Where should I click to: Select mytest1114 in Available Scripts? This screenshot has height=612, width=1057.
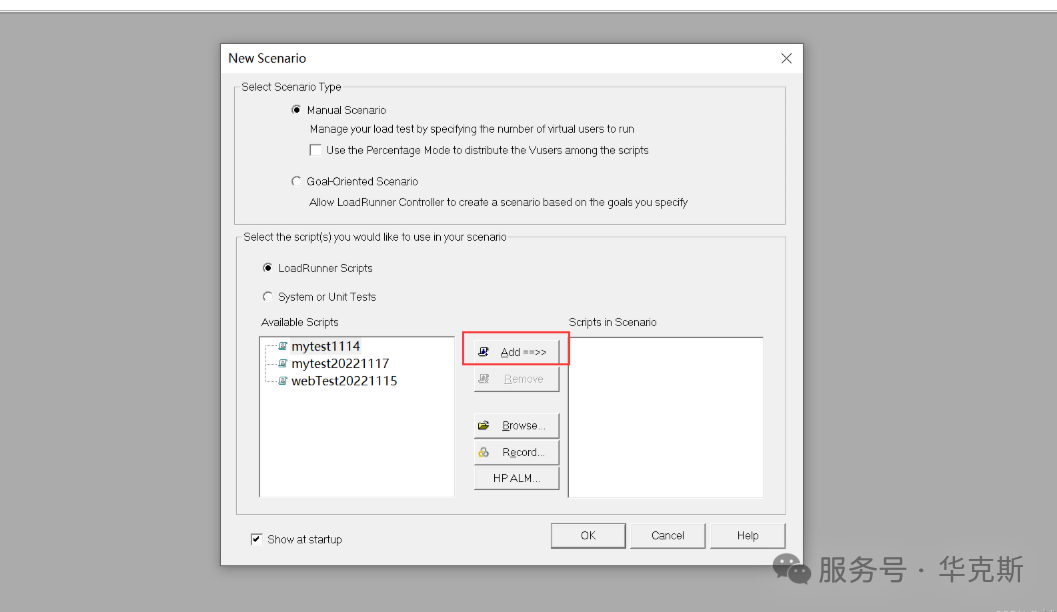326,346
